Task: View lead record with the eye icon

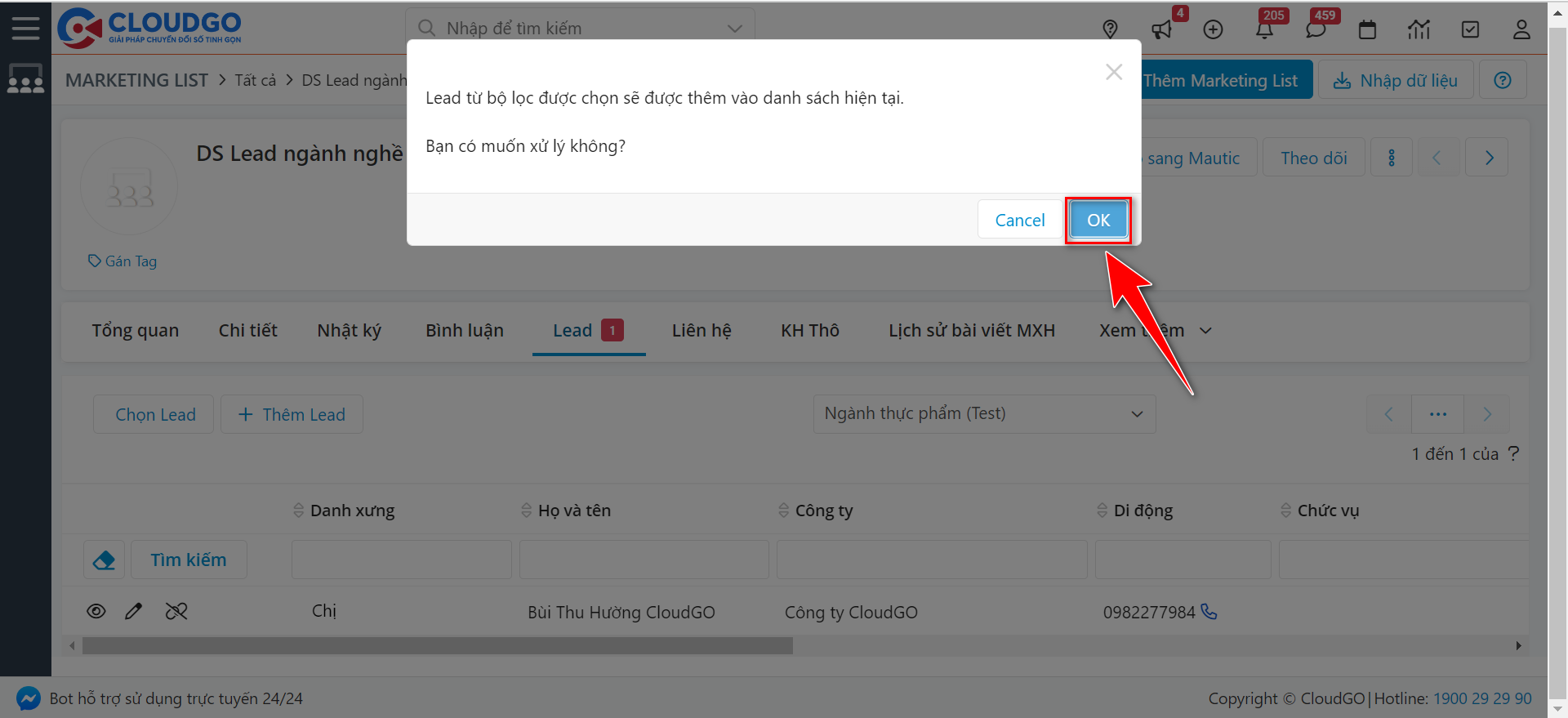Action: pyautogui.click(x=96, y=611)
